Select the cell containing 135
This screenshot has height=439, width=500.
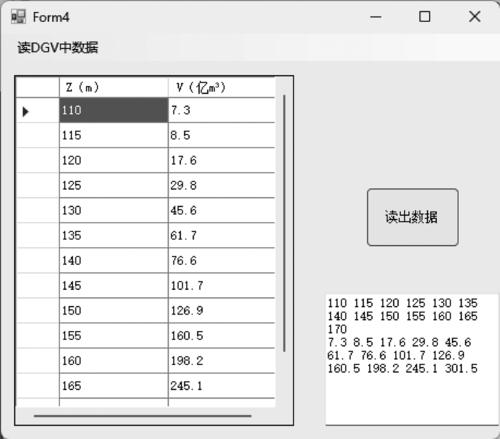point(114,236)
